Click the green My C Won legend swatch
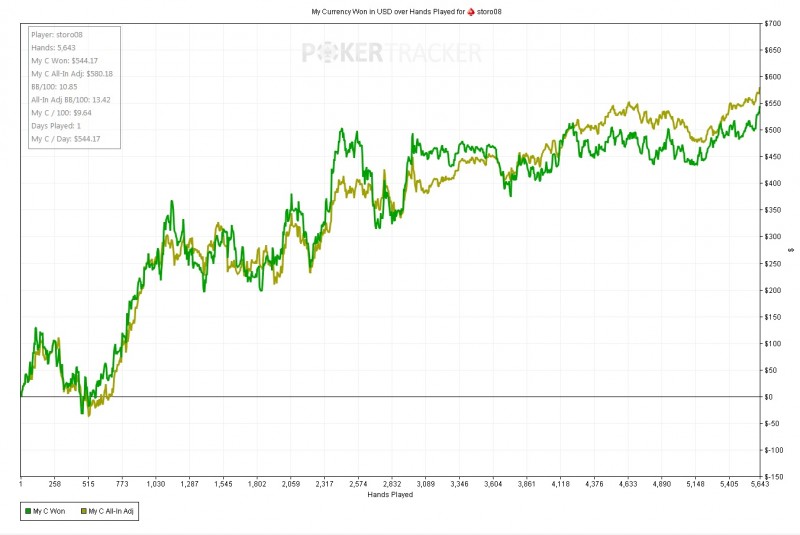The image size is (800, 535). click(28, 511)
